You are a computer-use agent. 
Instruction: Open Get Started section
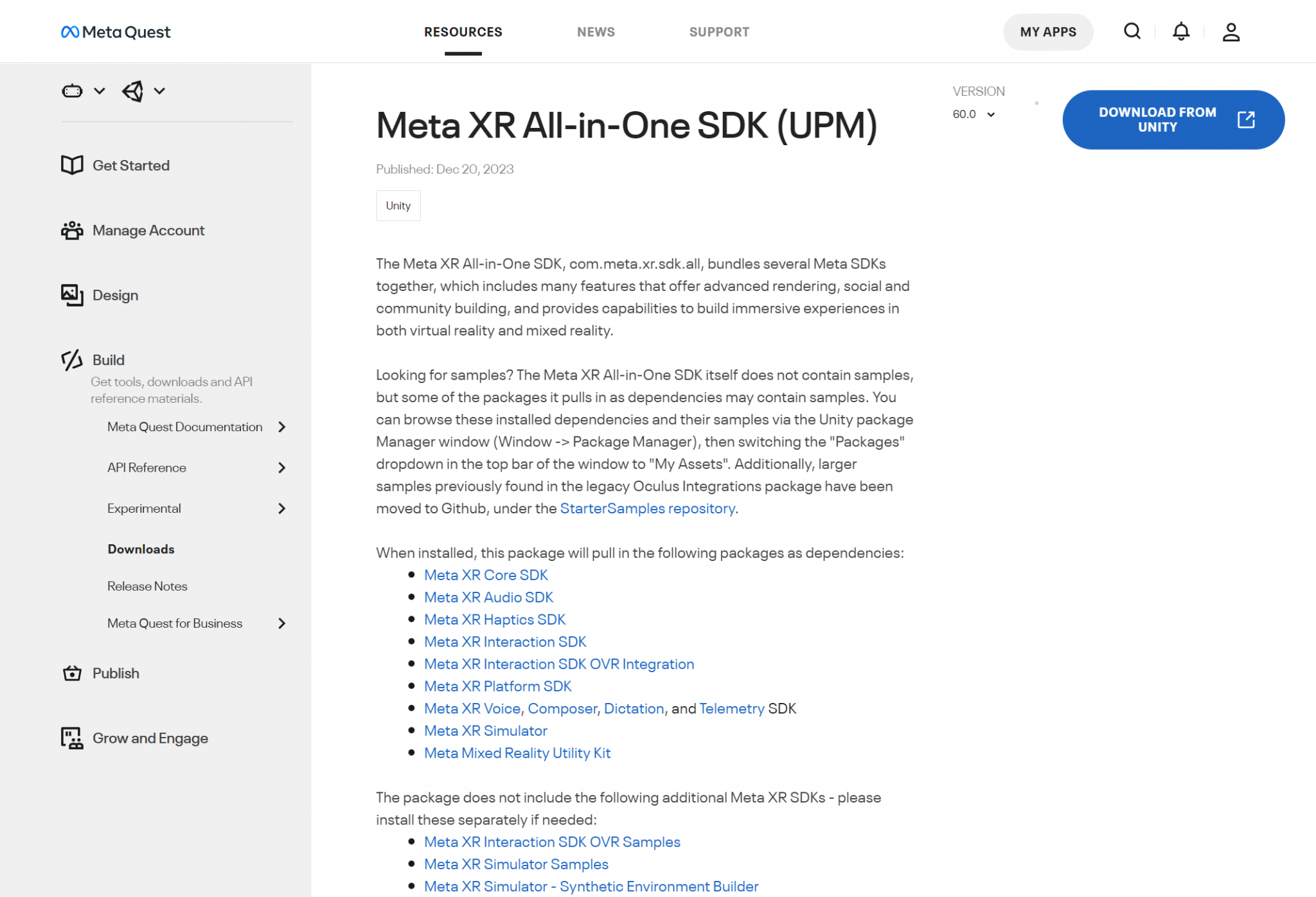point(130,165)
